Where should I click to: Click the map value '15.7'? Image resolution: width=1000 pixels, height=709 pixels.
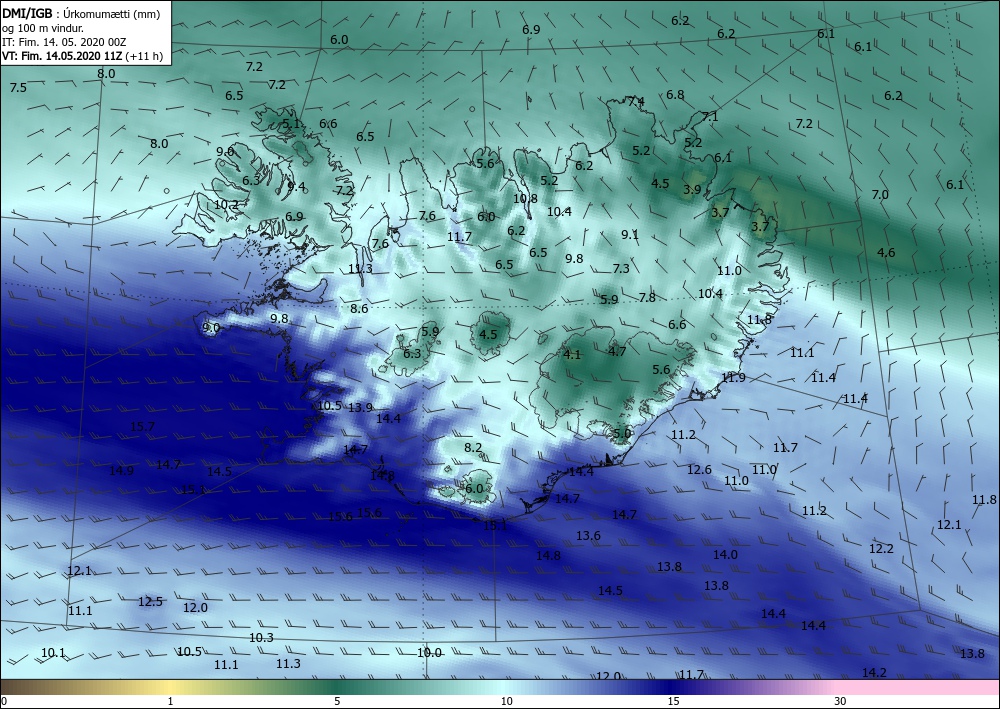coord(142,427)
